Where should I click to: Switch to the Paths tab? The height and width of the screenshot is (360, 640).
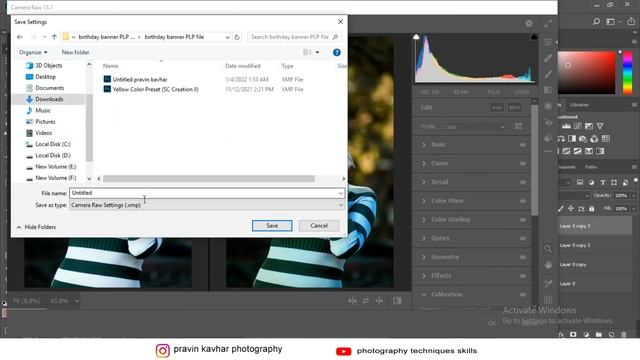(x=591, y=167)
